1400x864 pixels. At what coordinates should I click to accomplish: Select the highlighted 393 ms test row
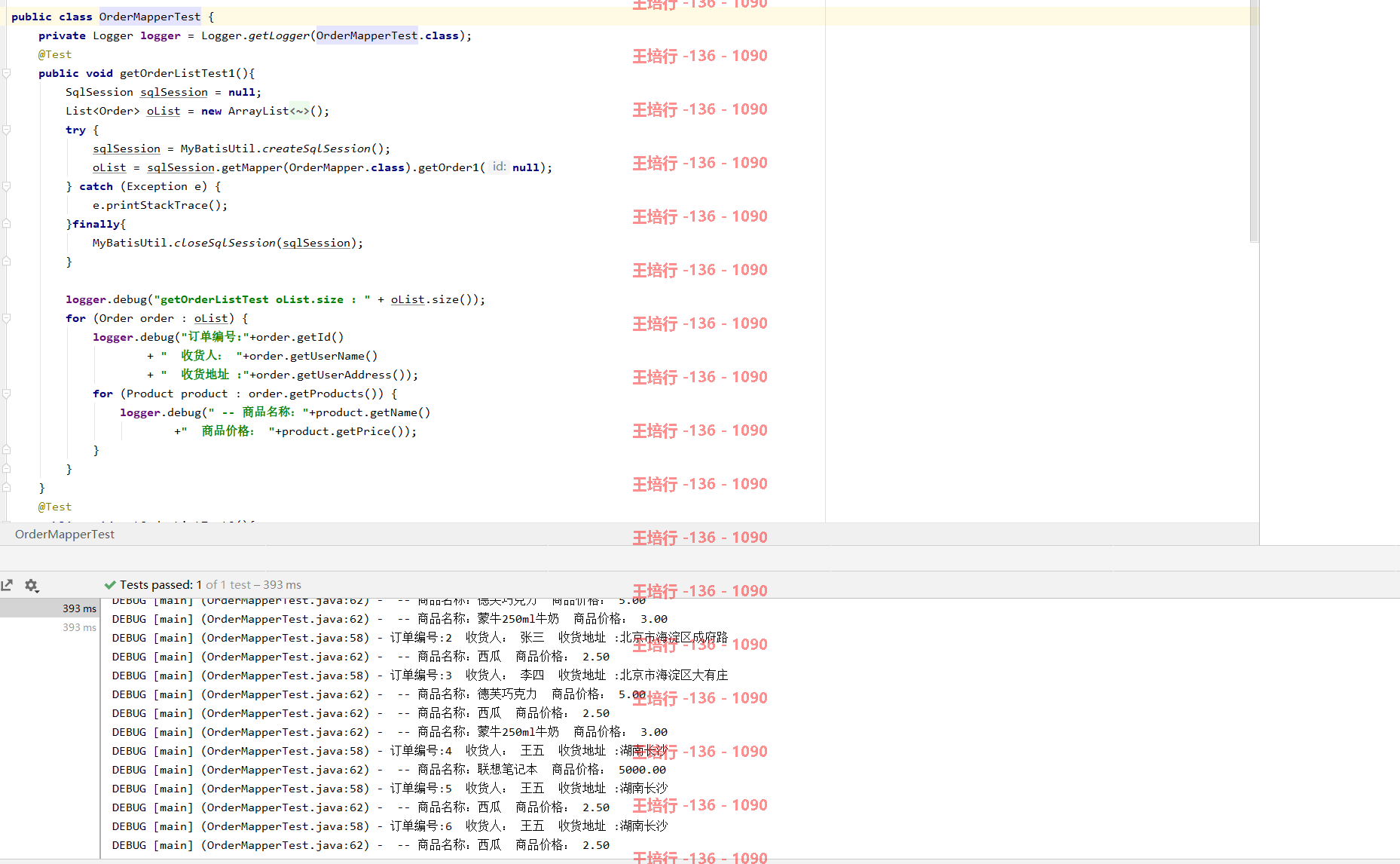coord(50,608)
